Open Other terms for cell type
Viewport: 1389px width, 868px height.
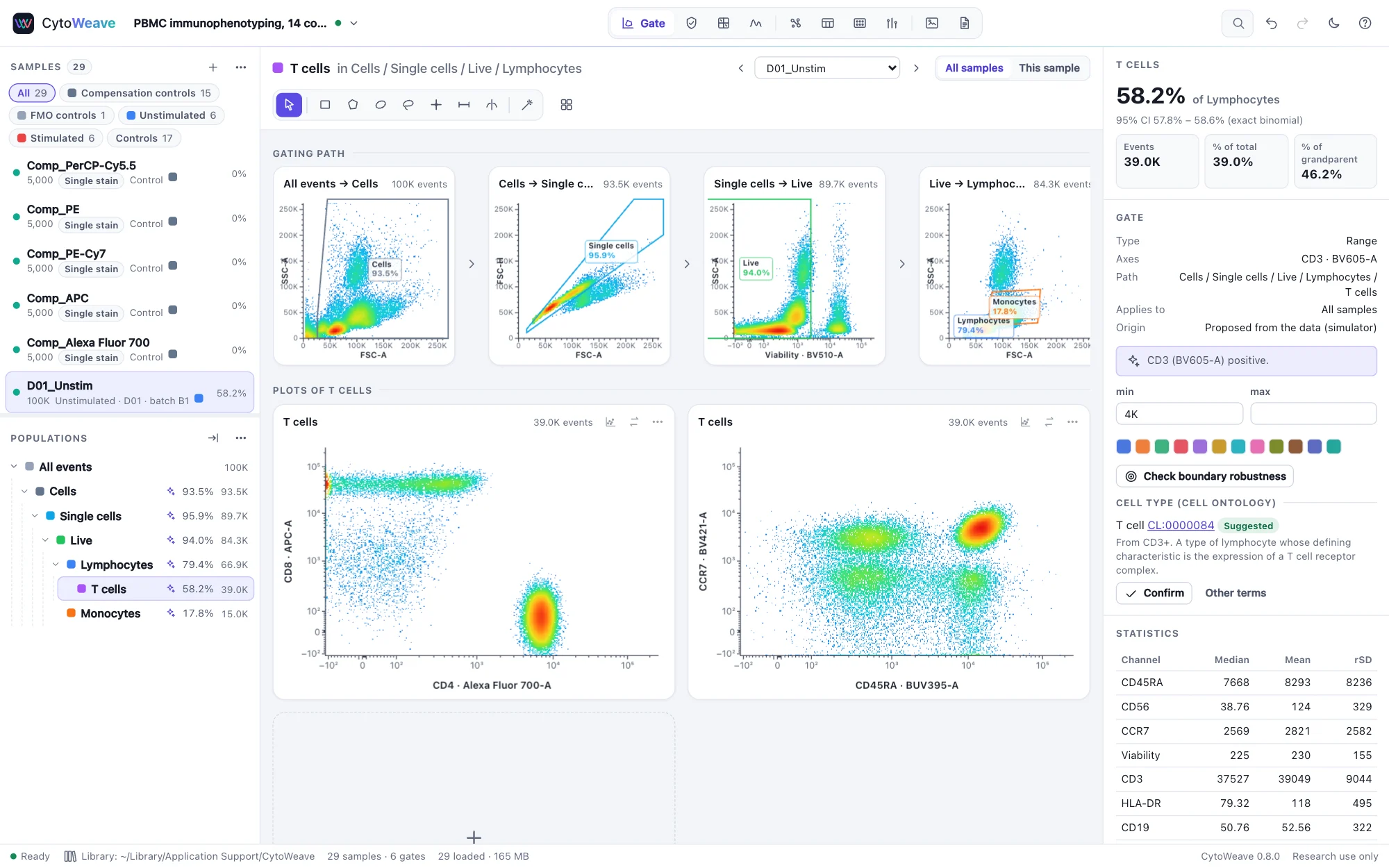(x=1235, y=593)
